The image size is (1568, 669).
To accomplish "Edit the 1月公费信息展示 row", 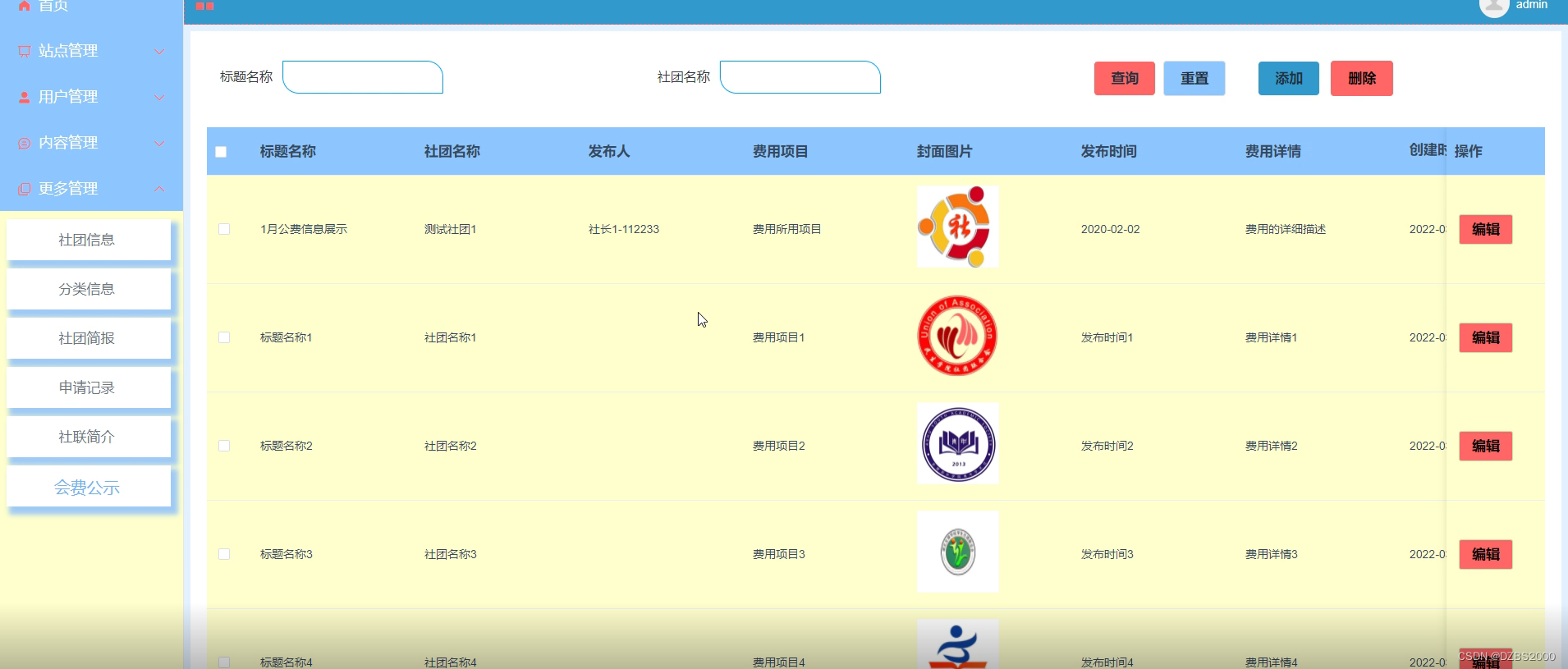I will 1486,229.
